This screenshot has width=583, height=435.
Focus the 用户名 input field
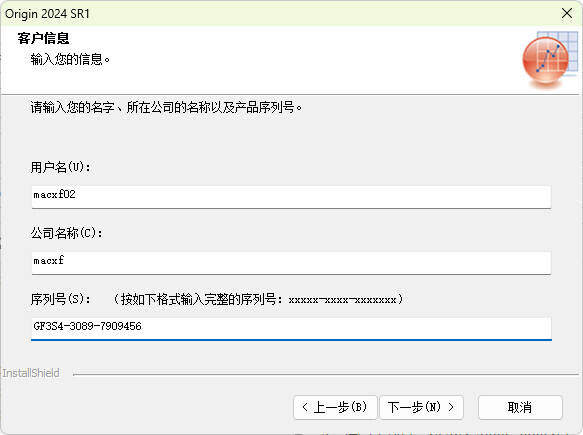(291, 197)
